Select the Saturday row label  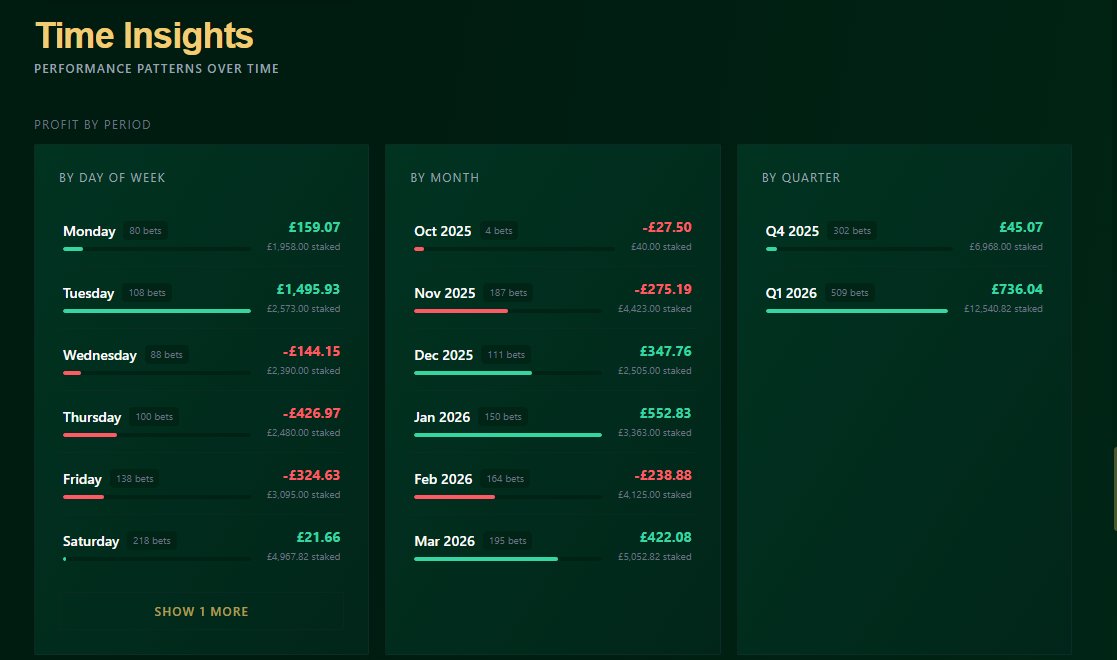[90, 541]
